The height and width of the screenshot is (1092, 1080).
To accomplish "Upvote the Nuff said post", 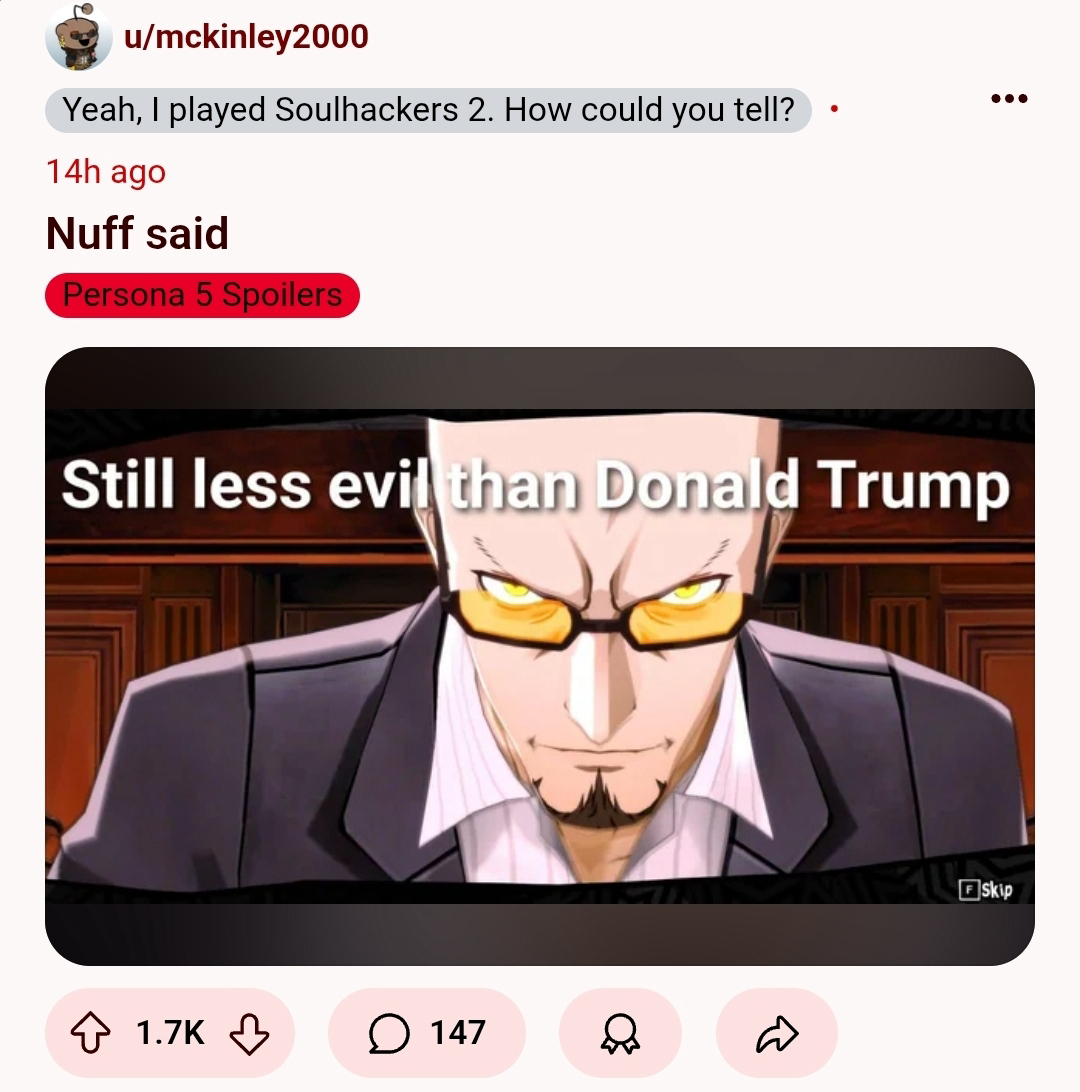I will pos(91,1033).
